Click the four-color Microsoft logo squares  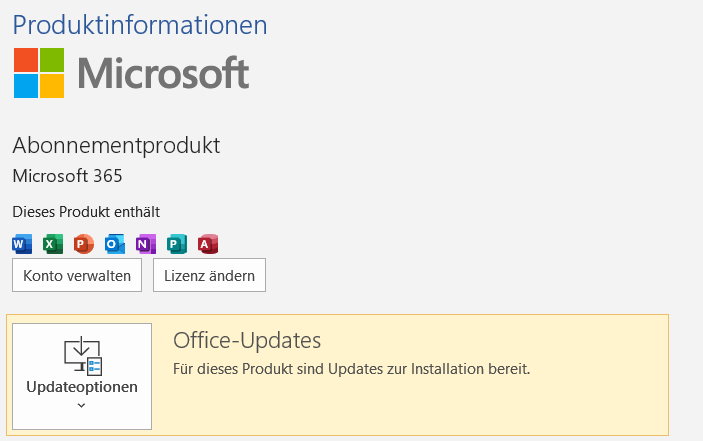[x=39, y=73]
